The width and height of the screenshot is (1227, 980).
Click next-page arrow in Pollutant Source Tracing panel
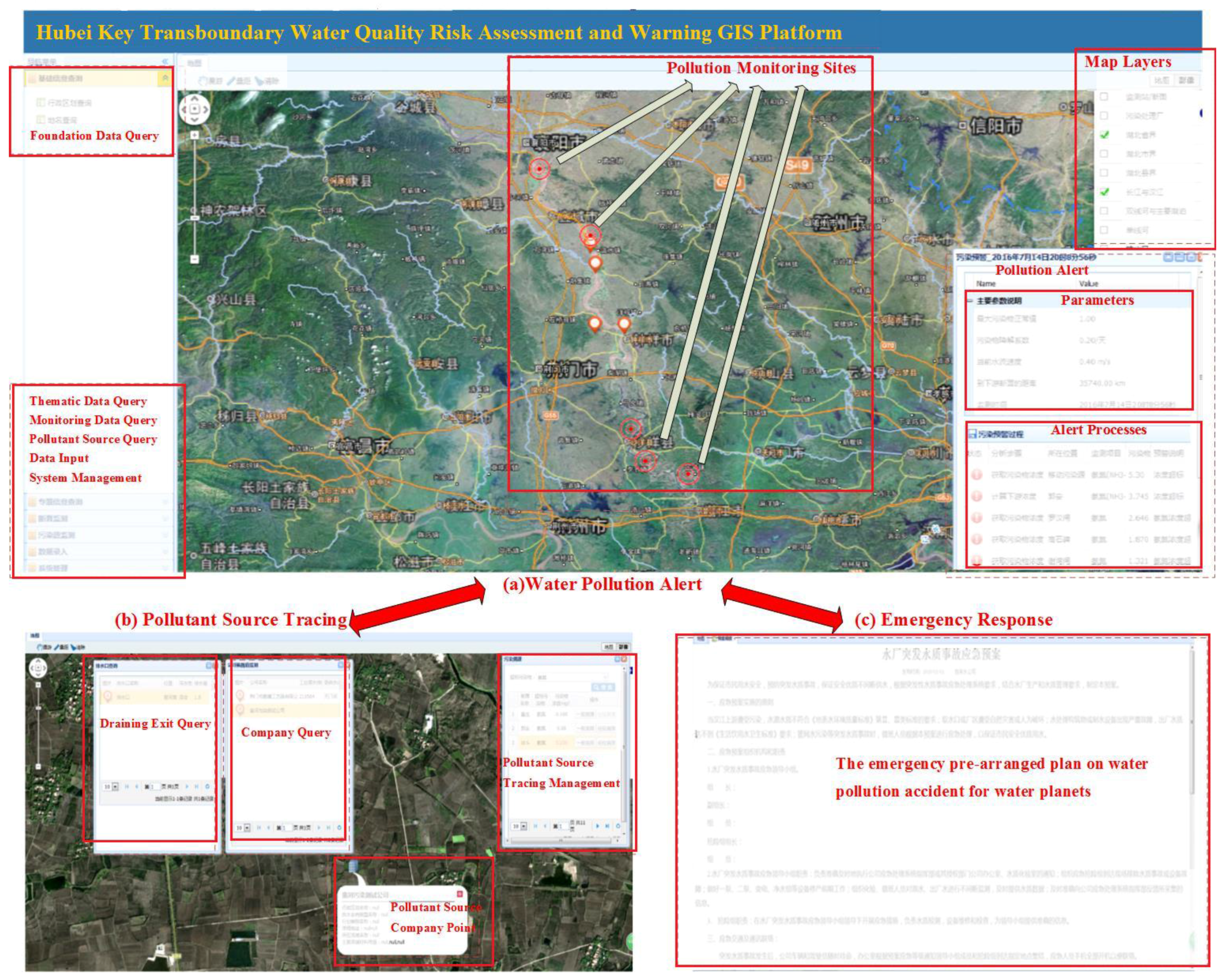[598, 826]
